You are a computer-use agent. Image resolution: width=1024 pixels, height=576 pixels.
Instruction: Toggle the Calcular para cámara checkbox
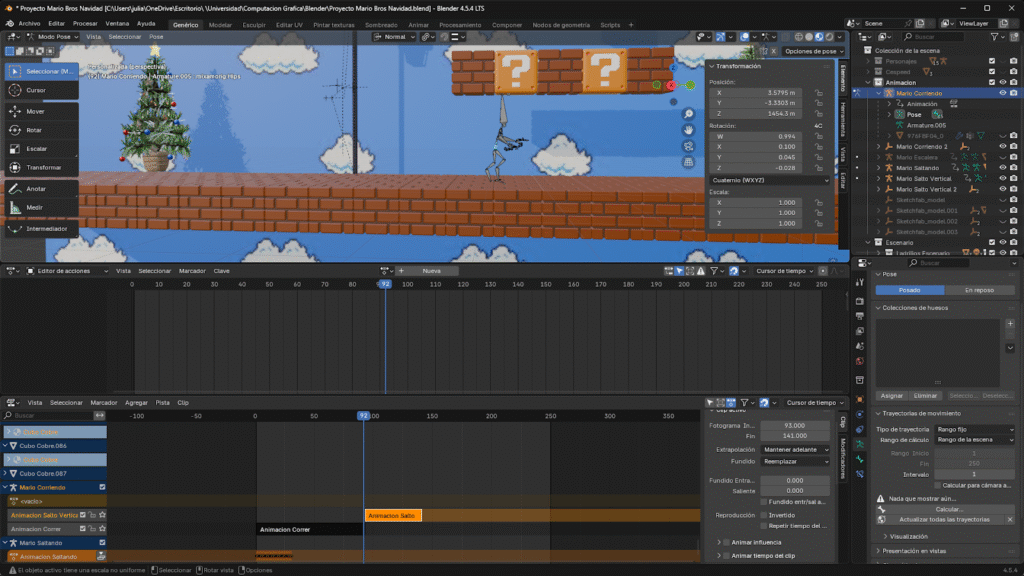pos(935,485)
